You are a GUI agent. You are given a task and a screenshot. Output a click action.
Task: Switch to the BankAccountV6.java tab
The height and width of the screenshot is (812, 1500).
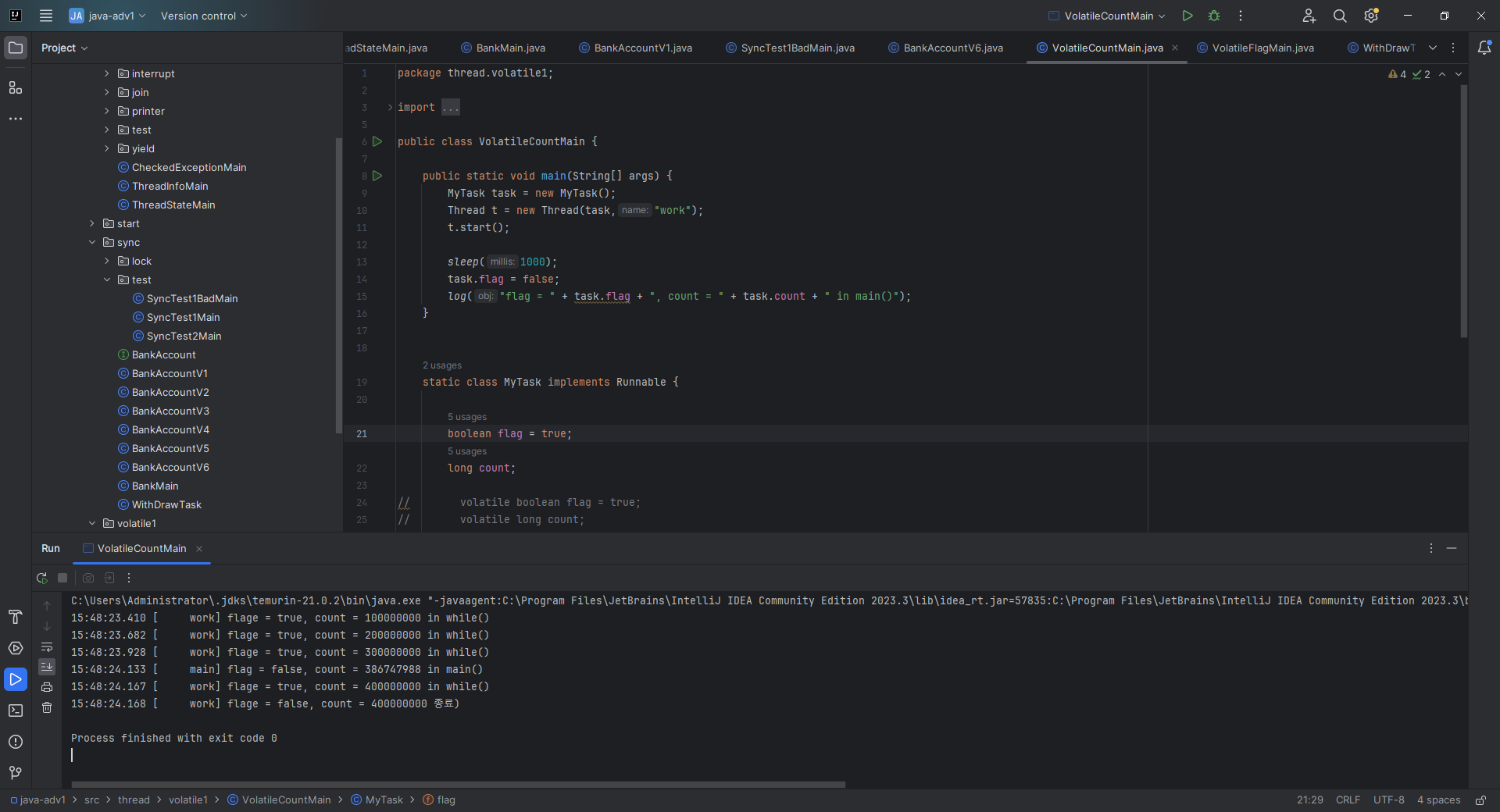click(945, 48)
